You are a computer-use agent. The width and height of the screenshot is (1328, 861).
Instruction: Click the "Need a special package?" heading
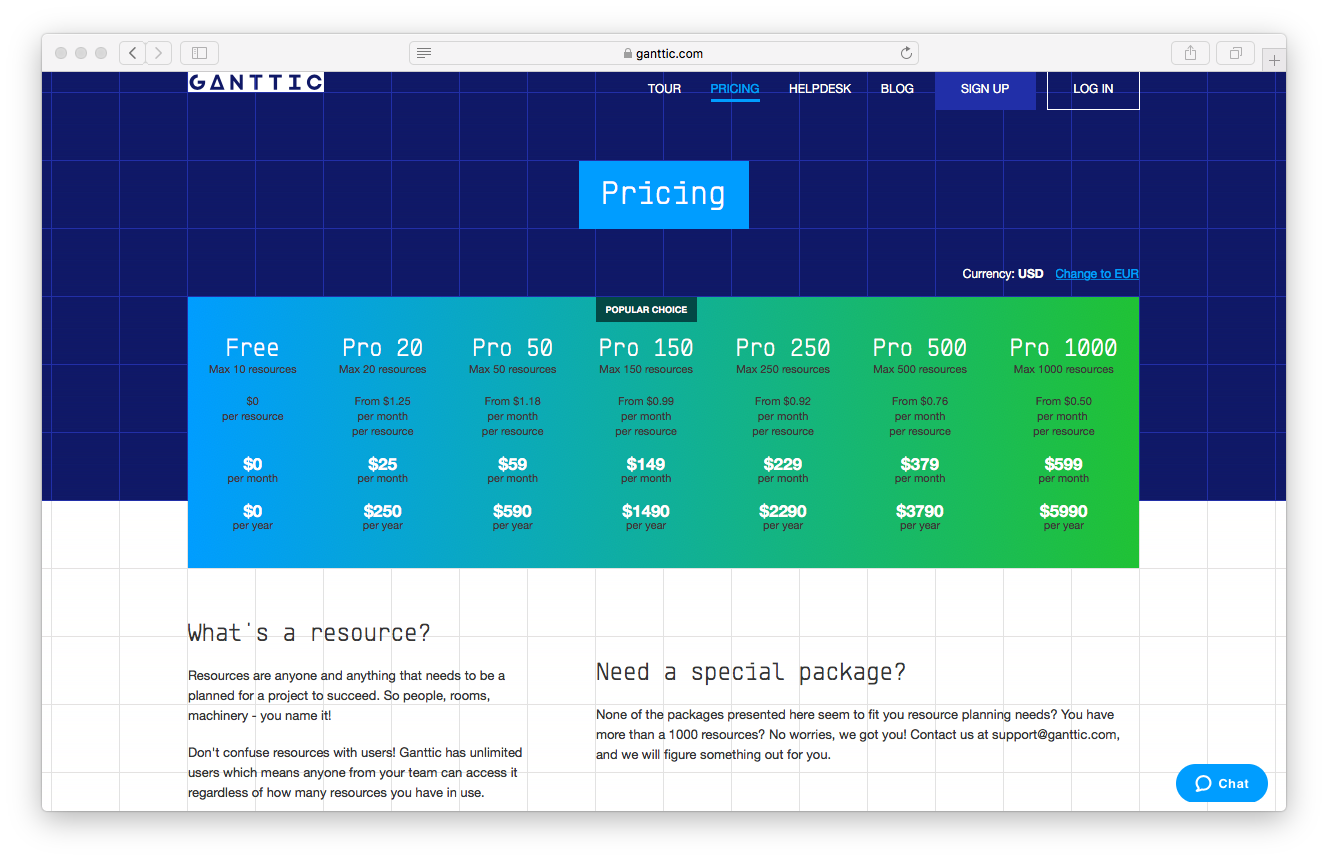point(751,672)
